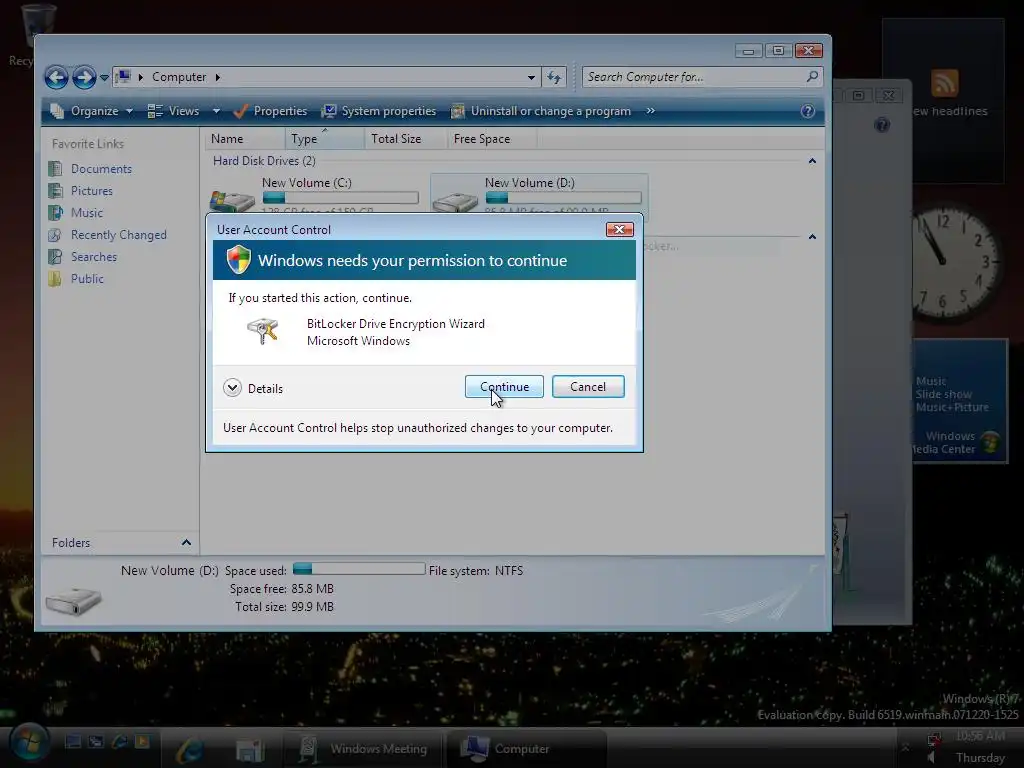Image resolution: width=1024 pixels, height=768 pixels.
Task: Collapse the second group chevron below drives
Action: 812,236
